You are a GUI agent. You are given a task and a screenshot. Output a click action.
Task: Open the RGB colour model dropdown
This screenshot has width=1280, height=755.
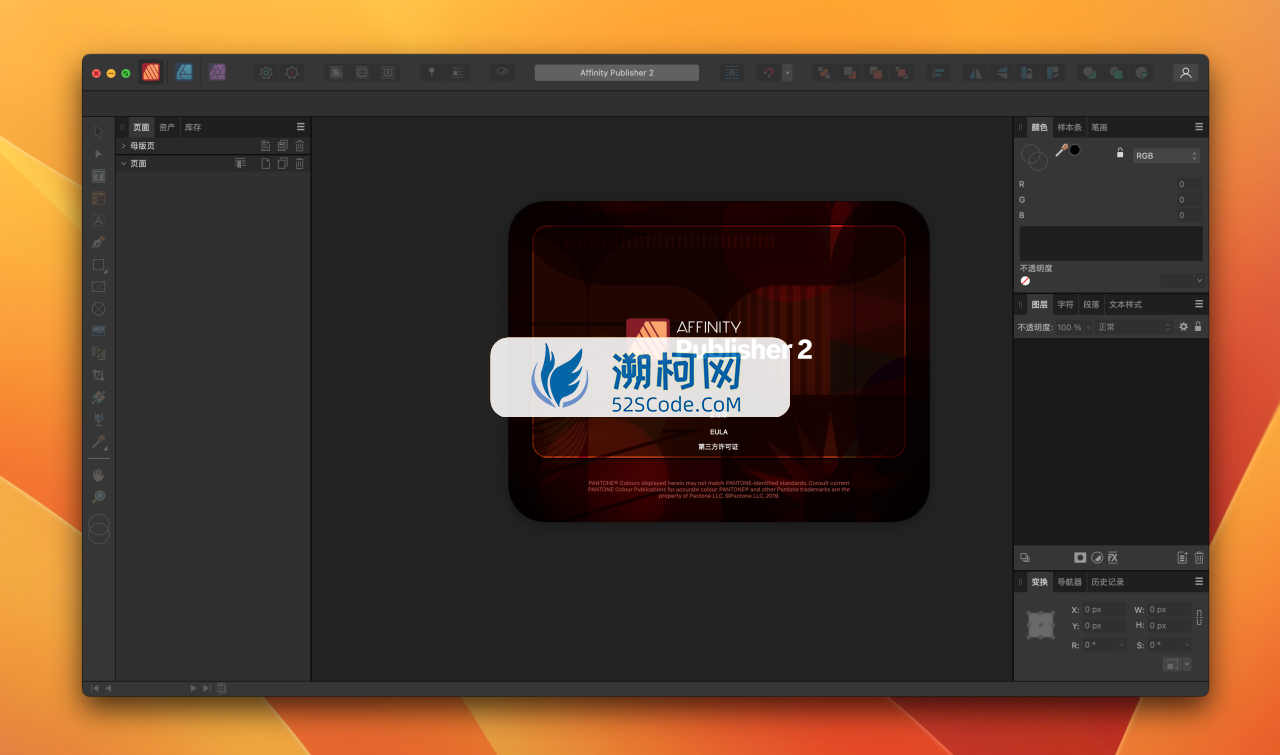1165,156
